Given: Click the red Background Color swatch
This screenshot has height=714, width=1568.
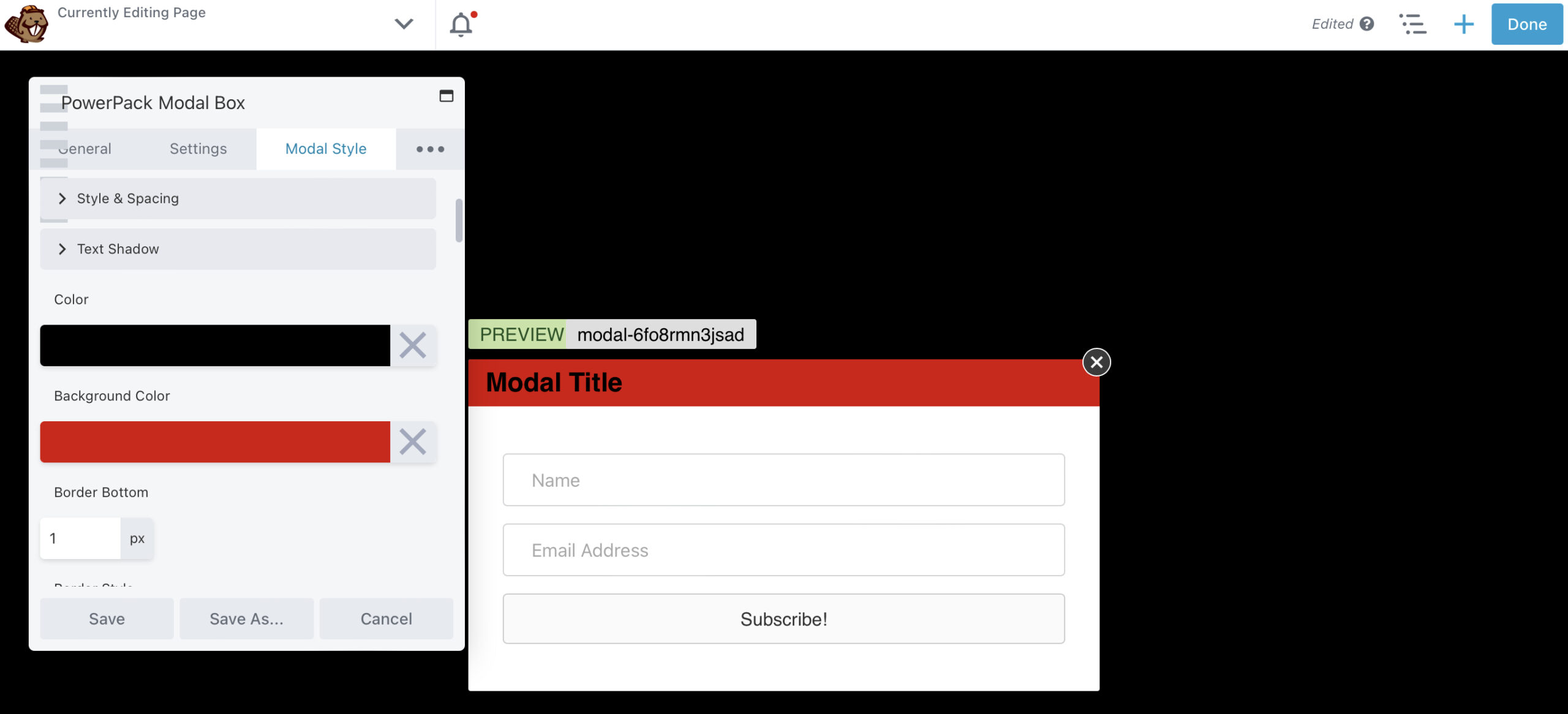Looking at the screenshot, I should pyautogui.click(x=215, y=441).
